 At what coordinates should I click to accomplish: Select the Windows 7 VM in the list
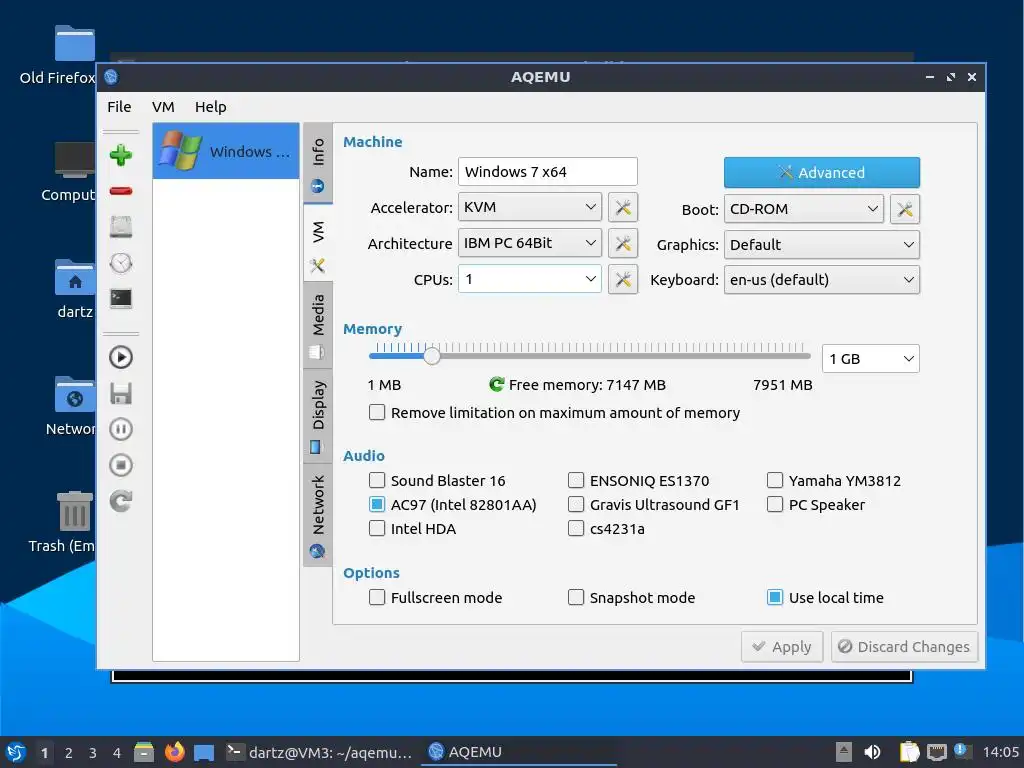point(226,152)
